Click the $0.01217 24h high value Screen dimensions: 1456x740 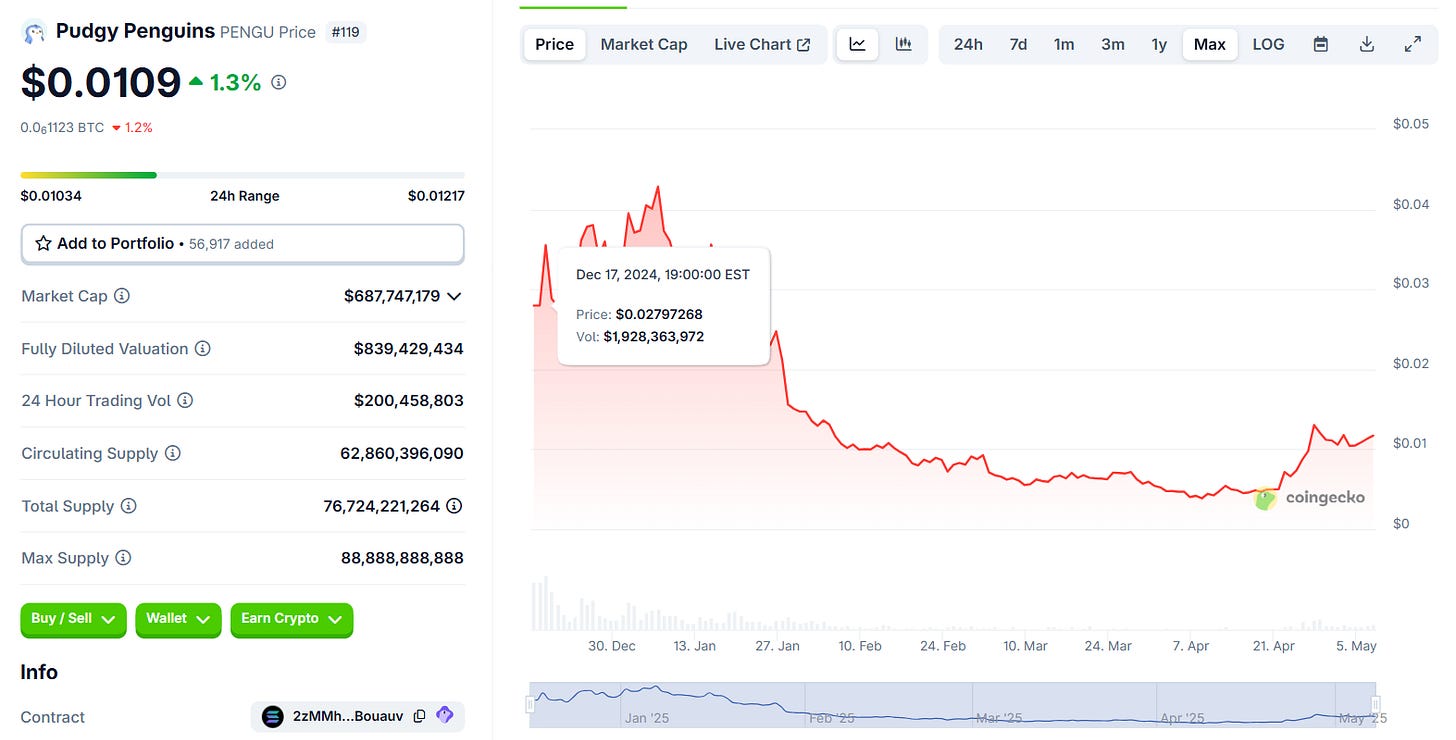[436, 196]
